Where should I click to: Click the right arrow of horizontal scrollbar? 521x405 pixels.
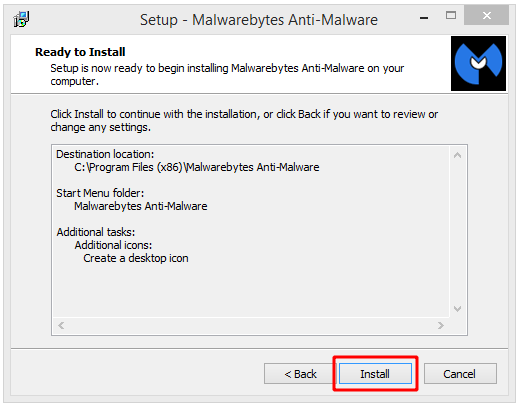pyautogui.click(x=441, y=325)
